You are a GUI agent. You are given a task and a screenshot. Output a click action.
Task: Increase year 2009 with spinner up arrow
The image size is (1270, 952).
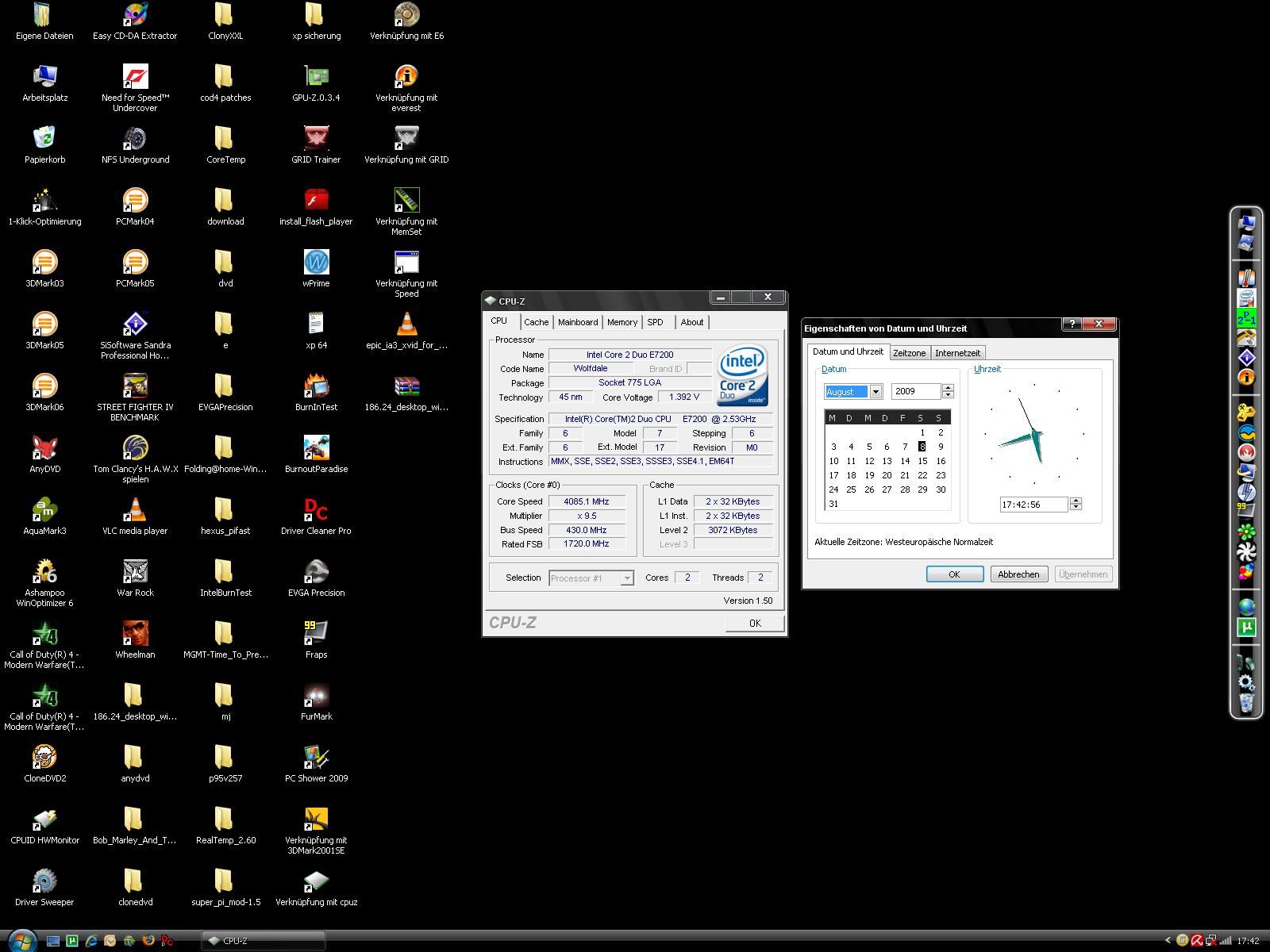[948, 388]
